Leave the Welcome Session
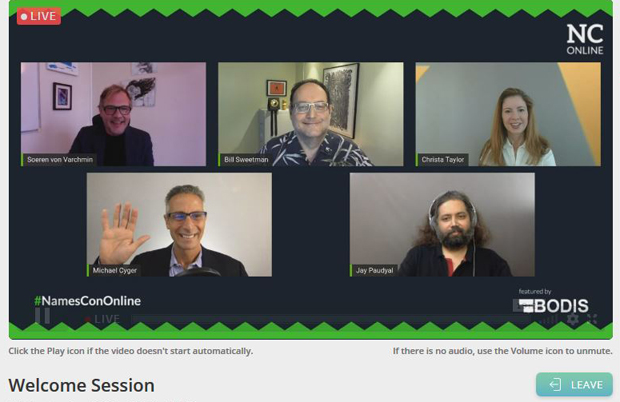The image size is (620, 402). point(574,384)
